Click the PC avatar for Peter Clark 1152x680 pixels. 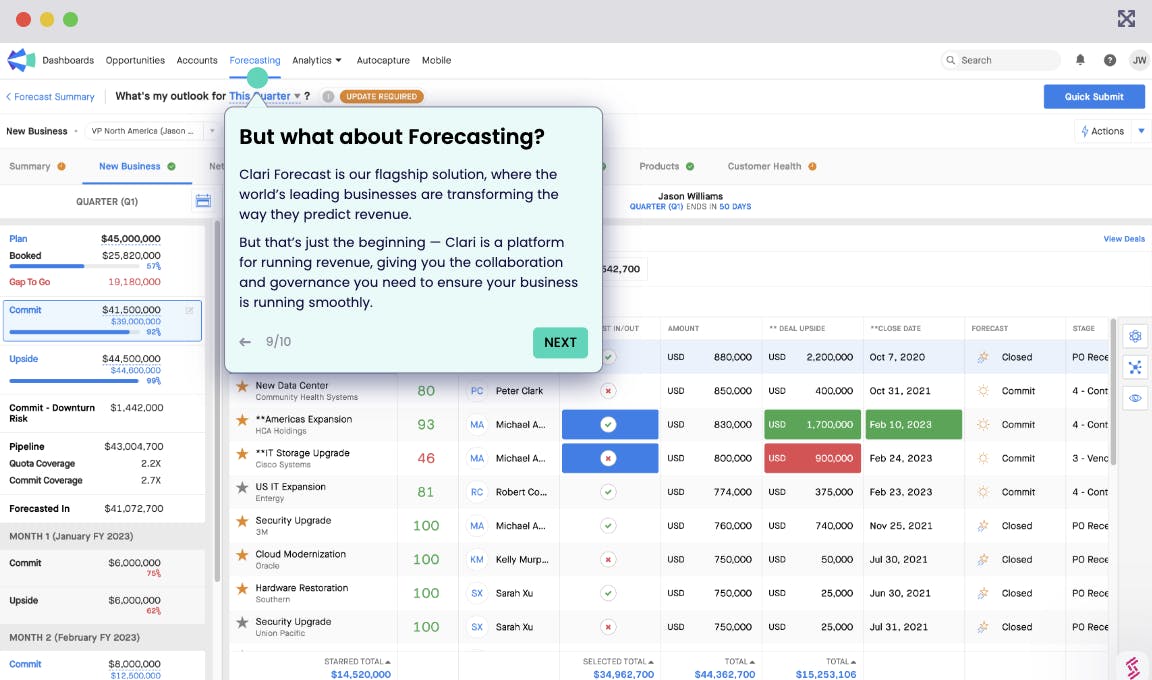tap(477, 391)
